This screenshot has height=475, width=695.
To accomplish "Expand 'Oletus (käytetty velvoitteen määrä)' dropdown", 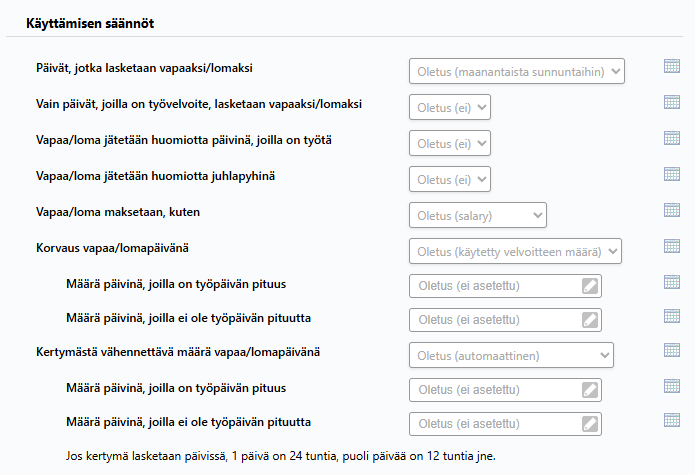I will 515,251.
